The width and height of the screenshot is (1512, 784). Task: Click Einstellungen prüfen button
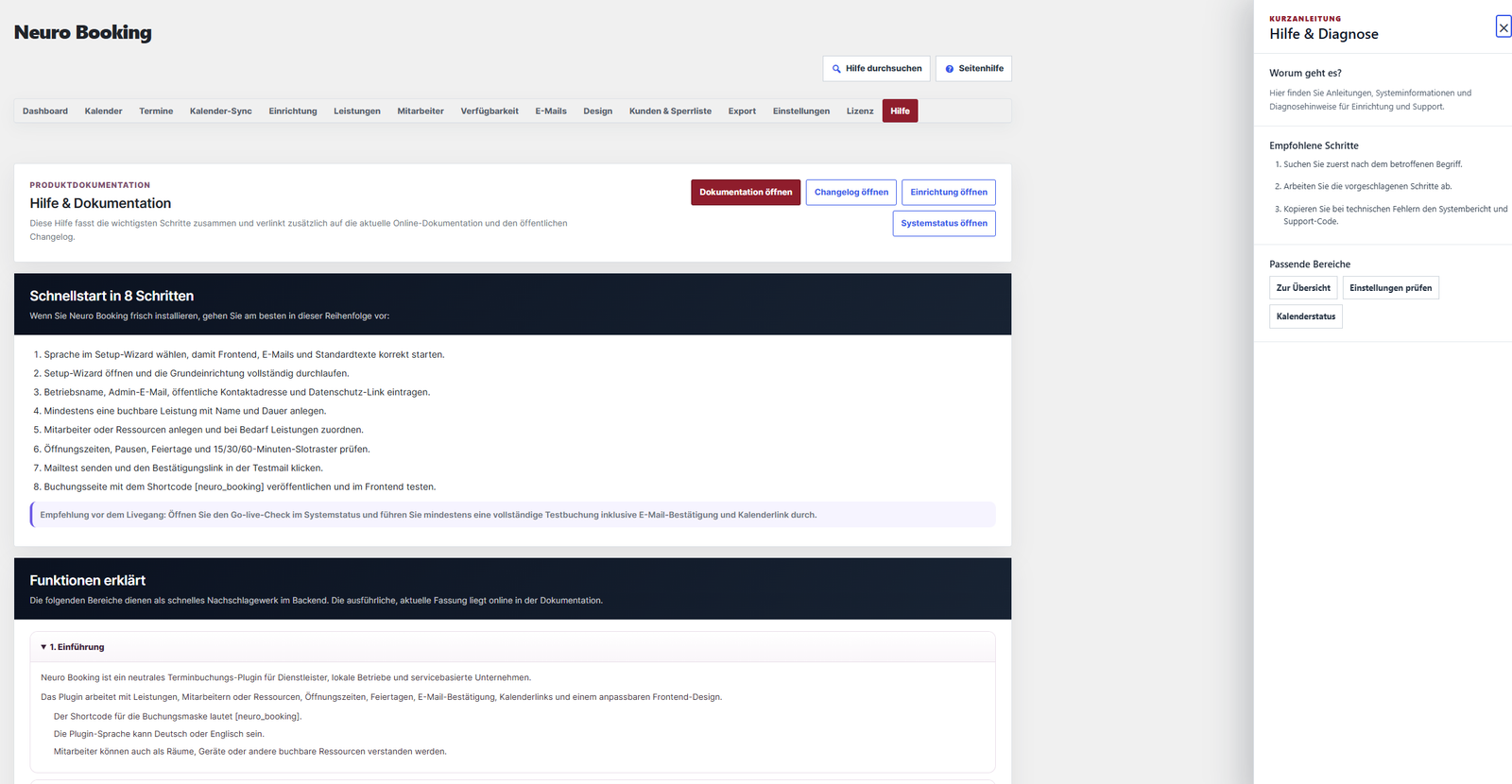tap(1391, 288)
